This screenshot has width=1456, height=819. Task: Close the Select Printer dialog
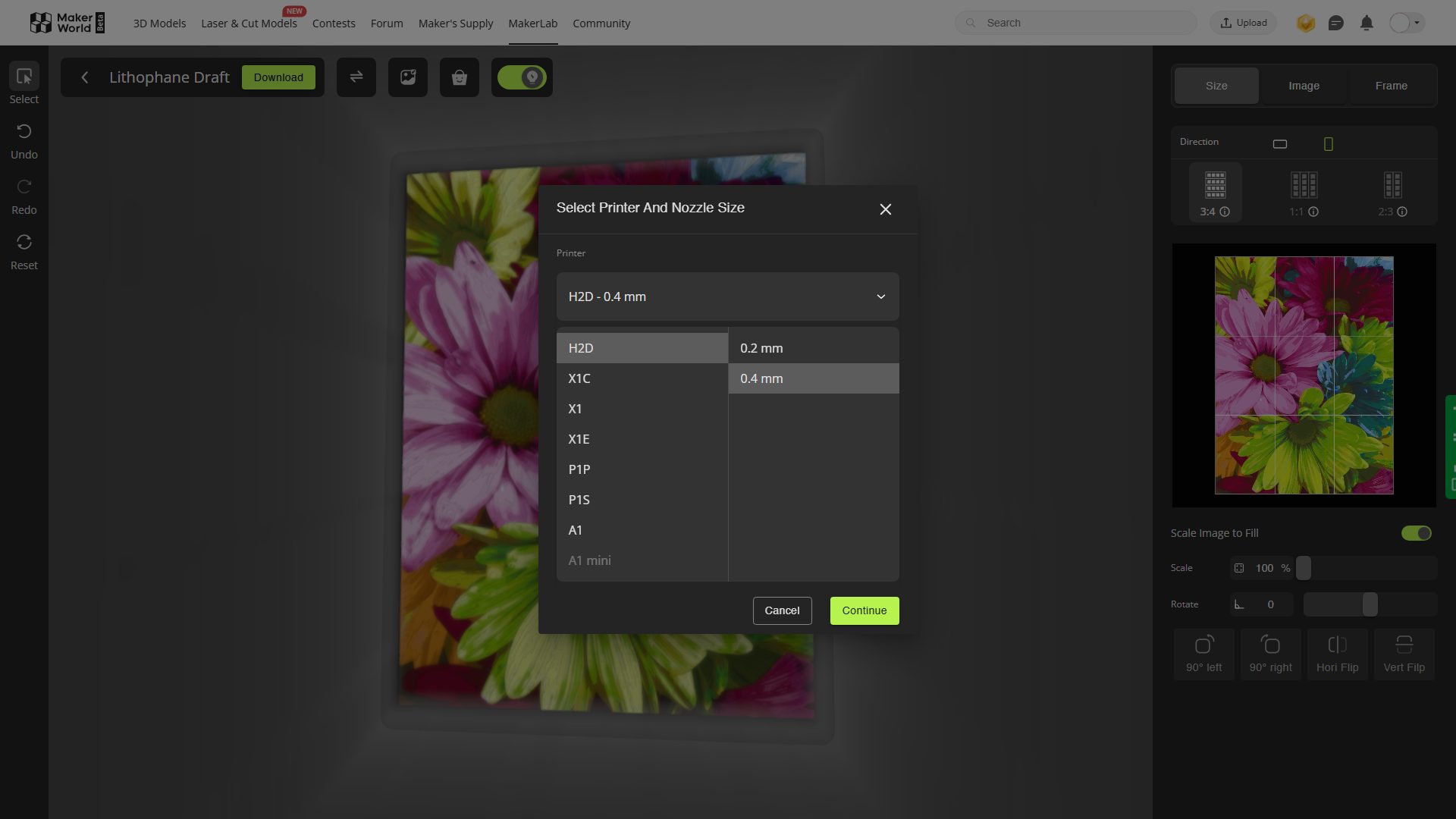coord(885,209)
